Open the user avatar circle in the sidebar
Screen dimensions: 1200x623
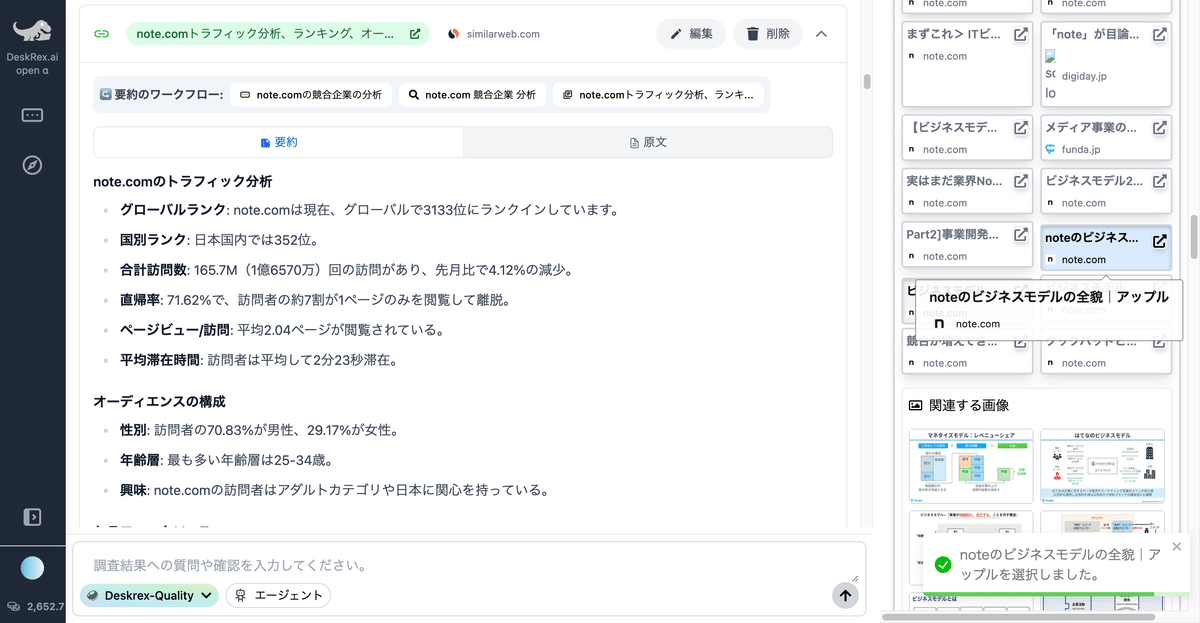(33, 567)
